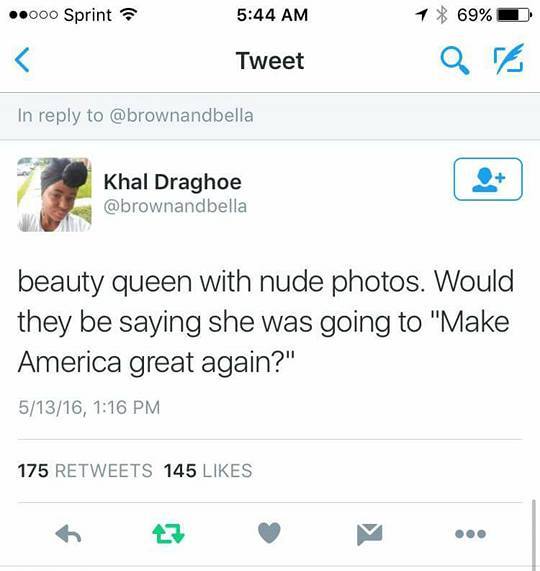Send tweet via direct message envelope
This screenshot has height=571, width=540.
[x=370, y=534]
